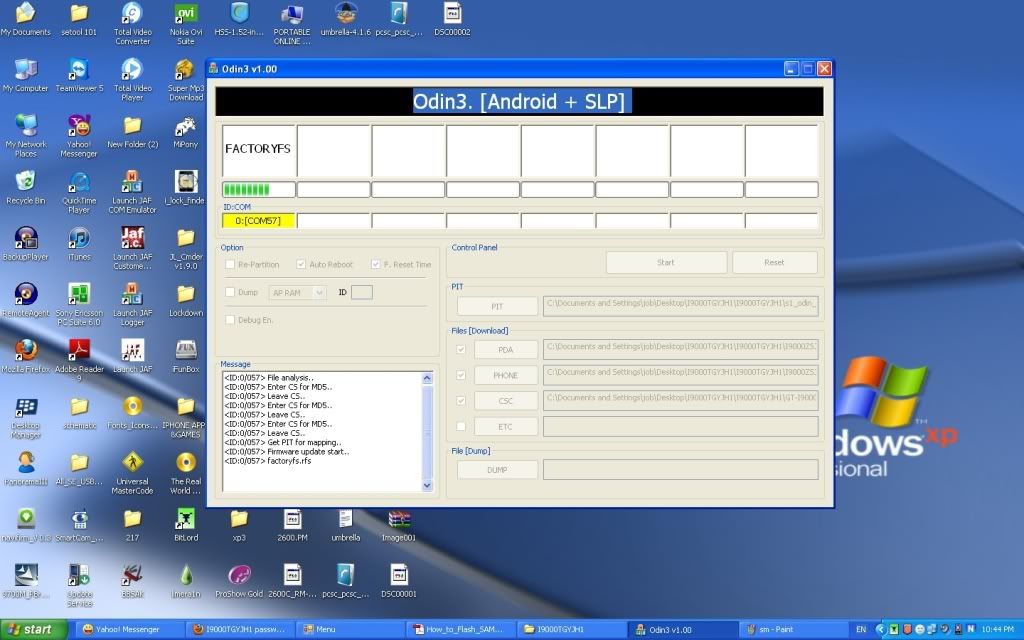
Task: Select the Sony Ericsson PC Suite 6.0 icon
Action: click(79, 304)
